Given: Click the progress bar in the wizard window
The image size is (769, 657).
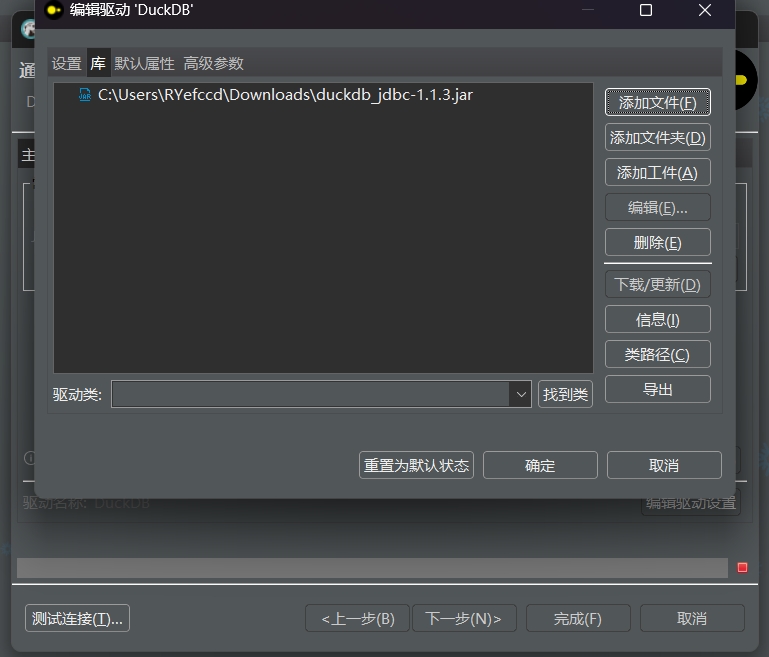Looking at the screenshot, I should pyautogui.click(x=372, y=568).
